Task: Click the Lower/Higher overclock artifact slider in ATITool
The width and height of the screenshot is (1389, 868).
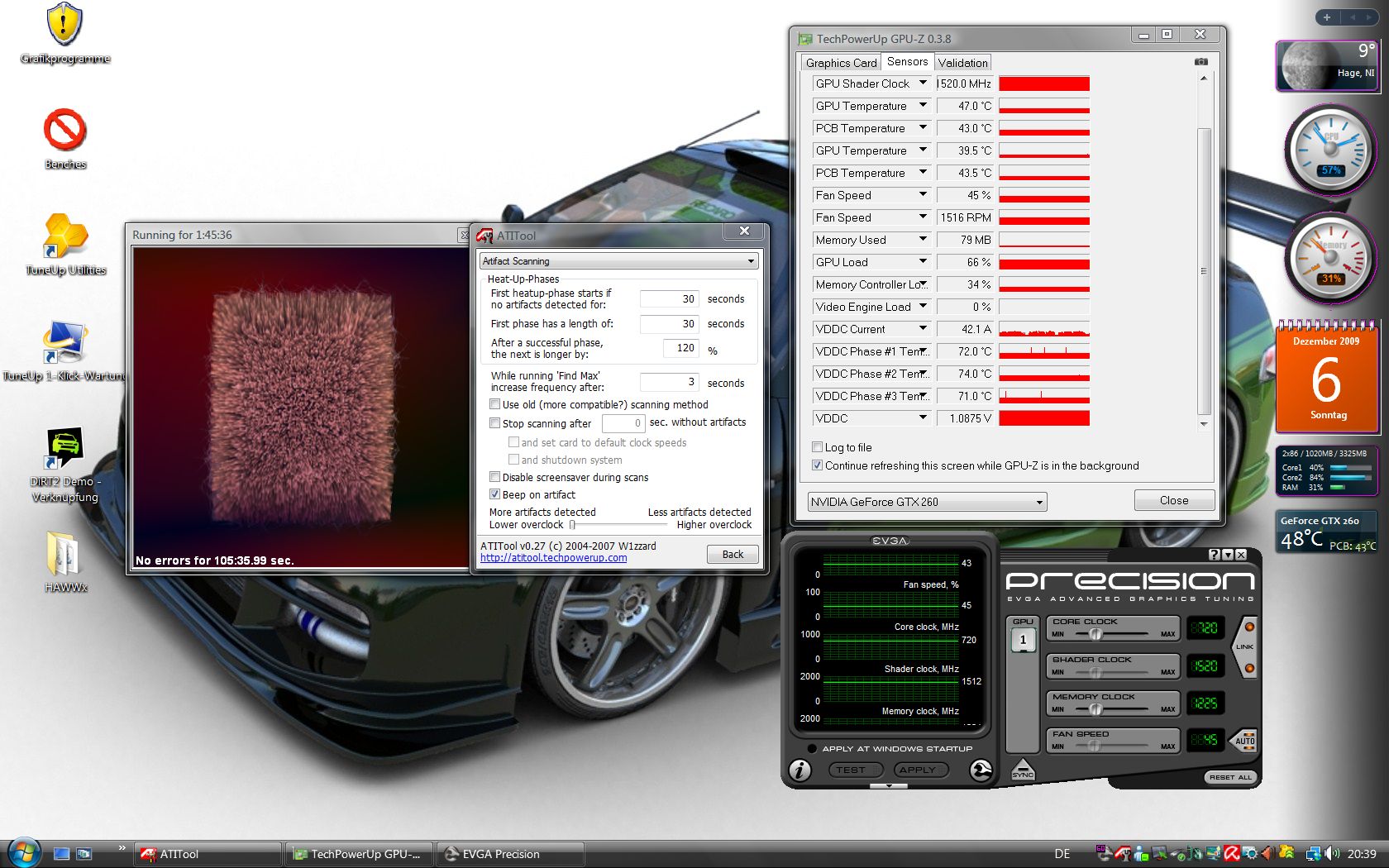Action: (x=619, y=525)
